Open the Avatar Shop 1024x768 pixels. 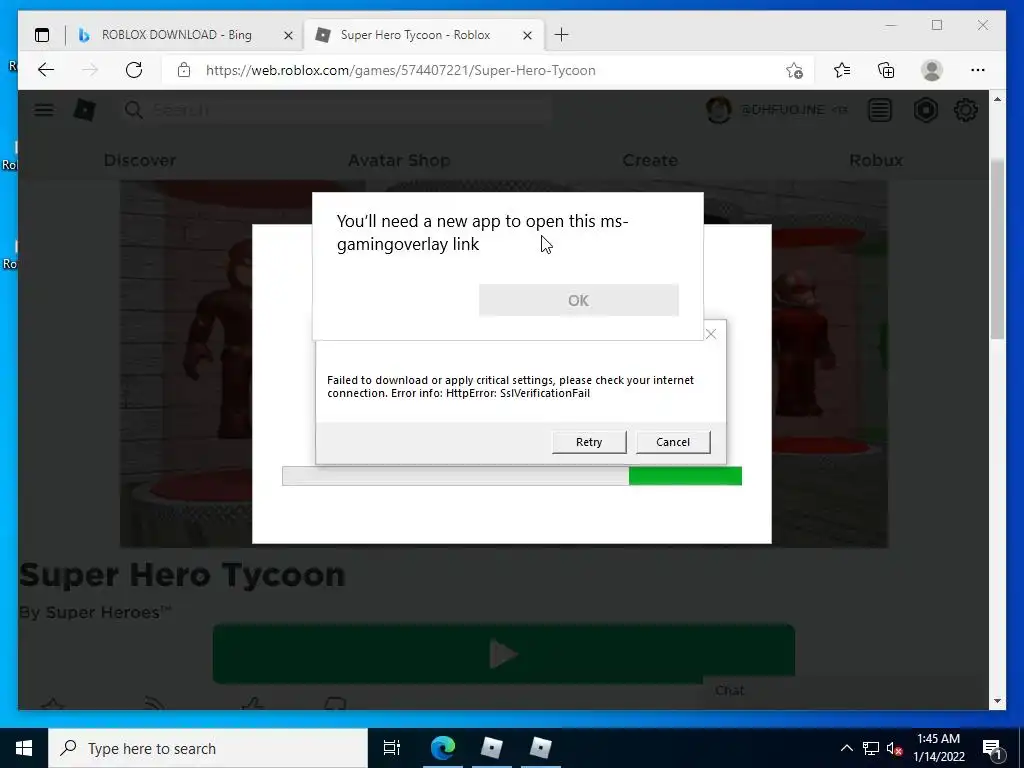[x=399, y=160]
